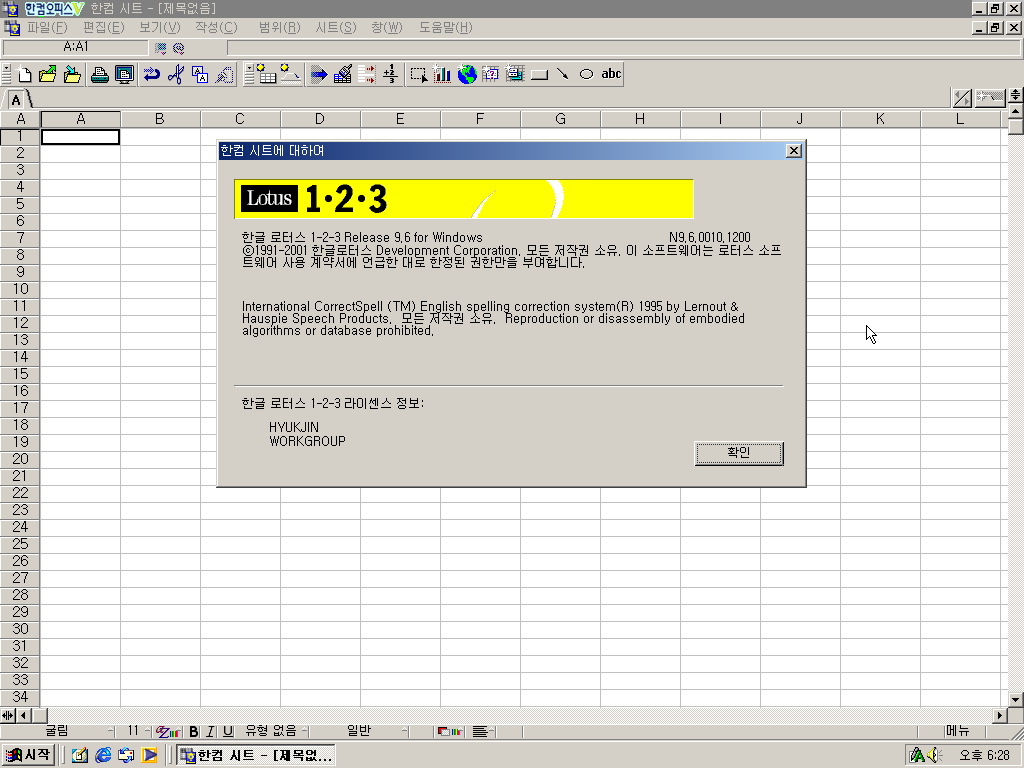Toggle Bold in the status bar
The width and height of the screenshot is (1024, 768).
(x=193, y=731)
